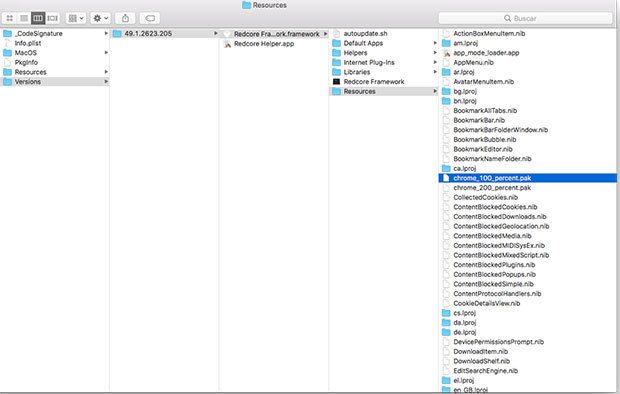Select BookmarkBarFolderWindow.nib file

(x=528, y=130)
